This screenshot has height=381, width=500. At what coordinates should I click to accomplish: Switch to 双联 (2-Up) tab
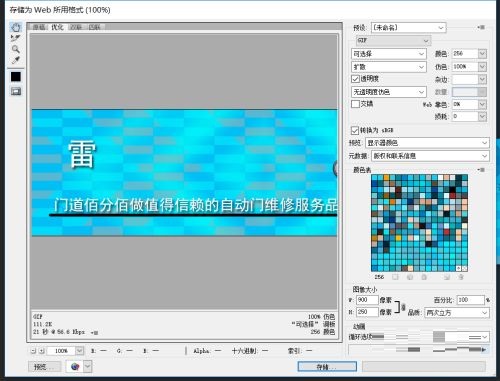tap(76, 27)
